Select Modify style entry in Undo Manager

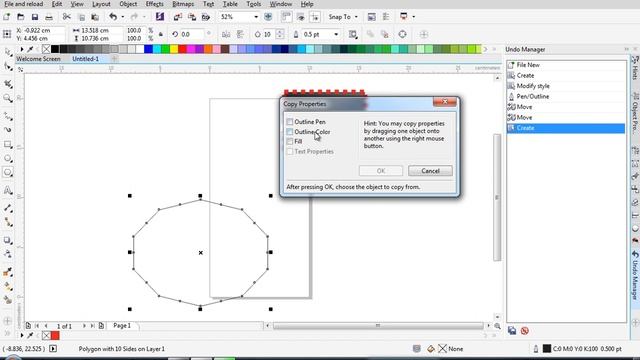566,86
